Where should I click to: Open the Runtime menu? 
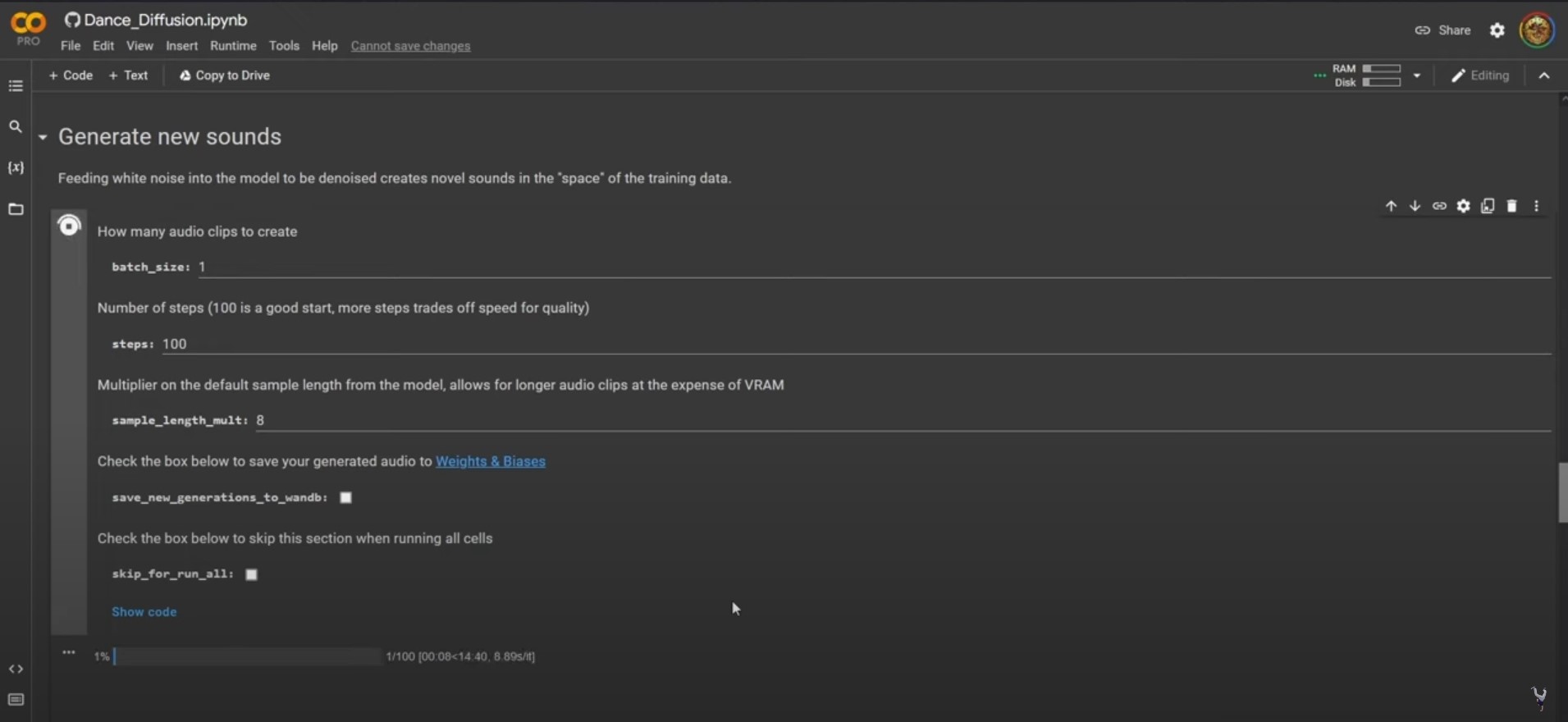point(233,46)
